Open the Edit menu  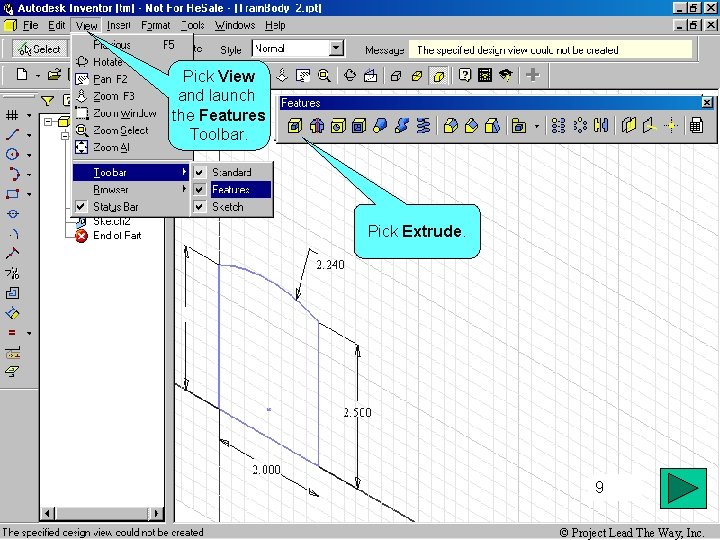click(x=57, y=25)
